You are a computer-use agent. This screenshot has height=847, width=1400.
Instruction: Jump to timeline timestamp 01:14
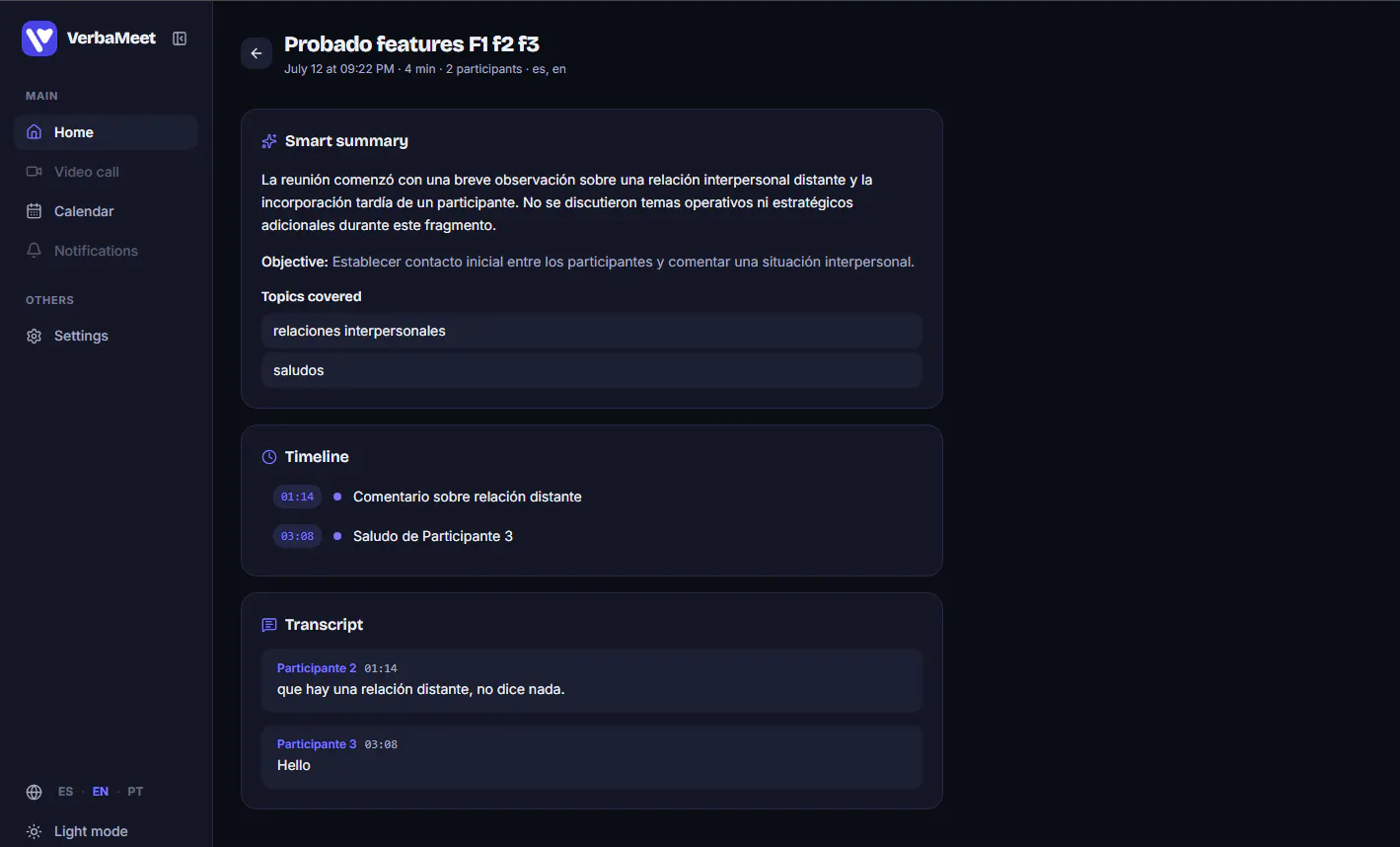[297, 497]
